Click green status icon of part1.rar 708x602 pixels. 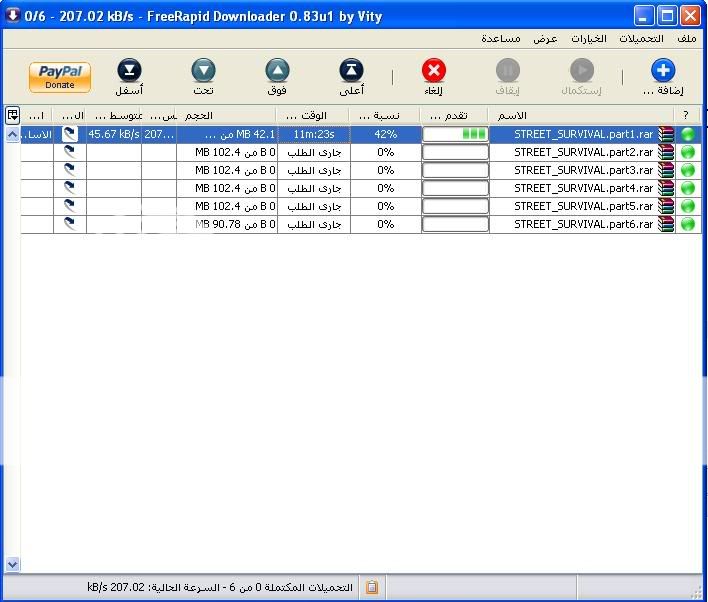688,134
